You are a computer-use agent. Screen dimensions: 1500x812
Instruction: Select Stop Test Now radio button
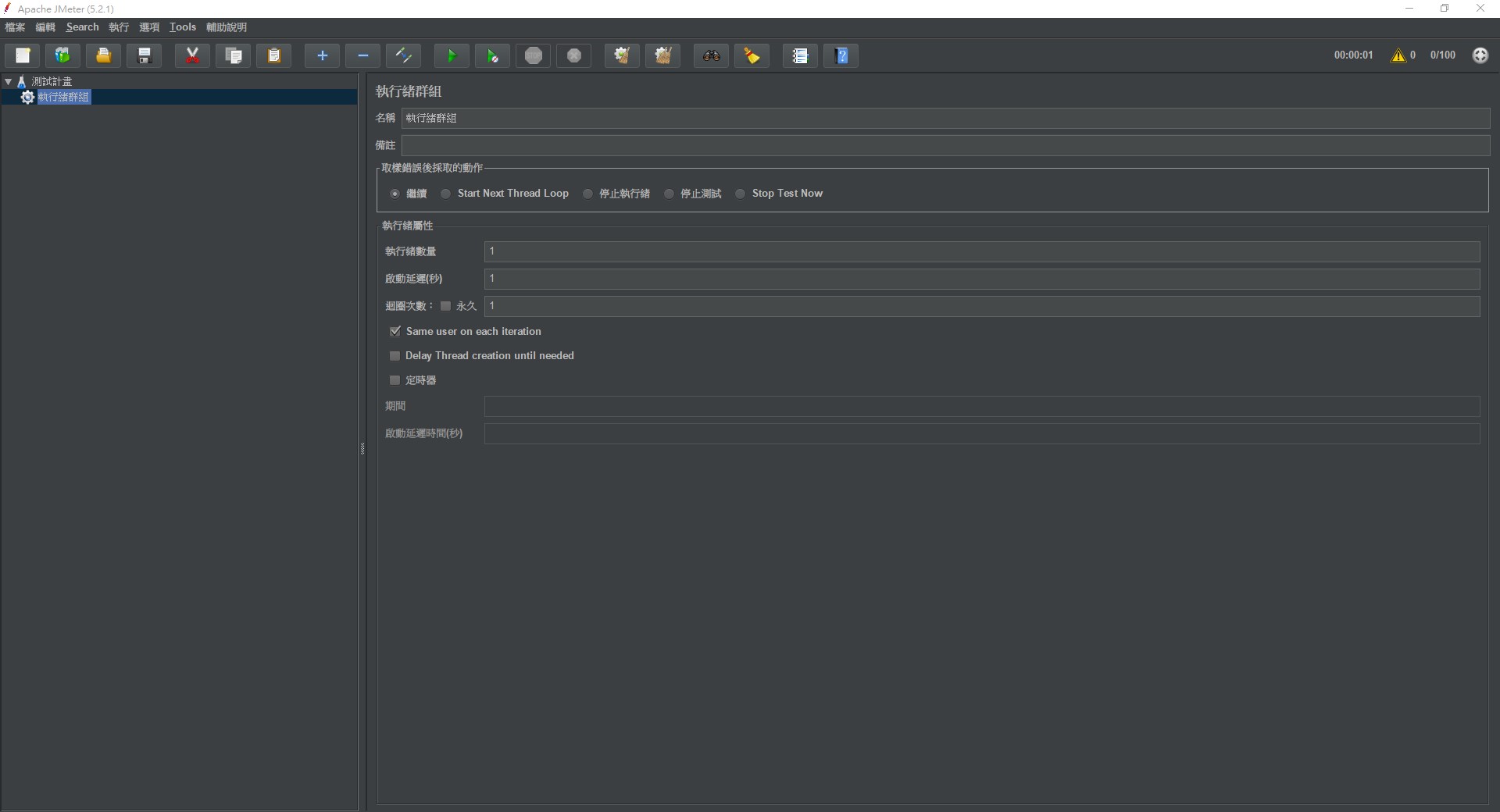click(741, 194)
